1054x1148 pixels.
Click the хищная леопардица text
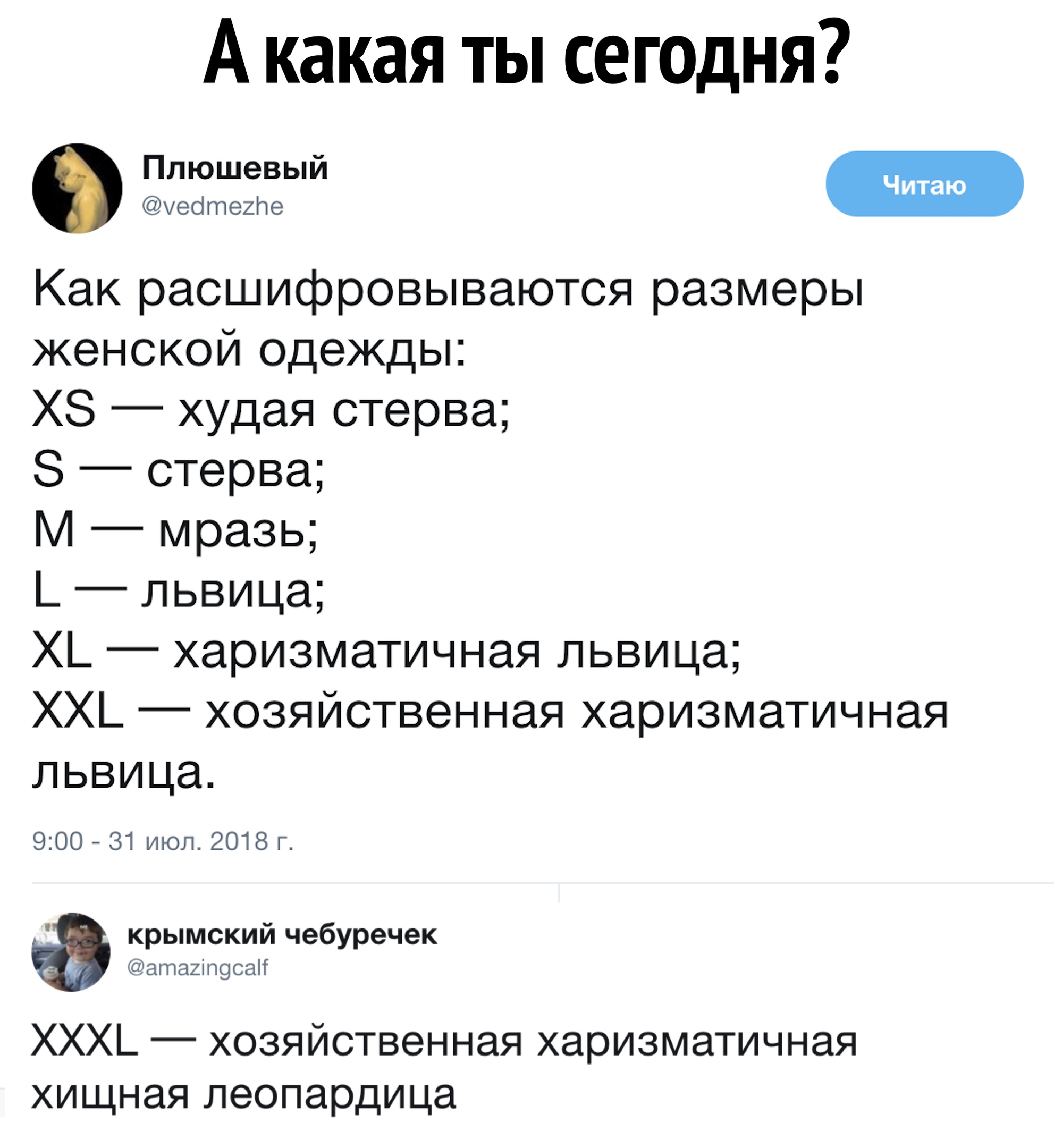[244, 1095]
